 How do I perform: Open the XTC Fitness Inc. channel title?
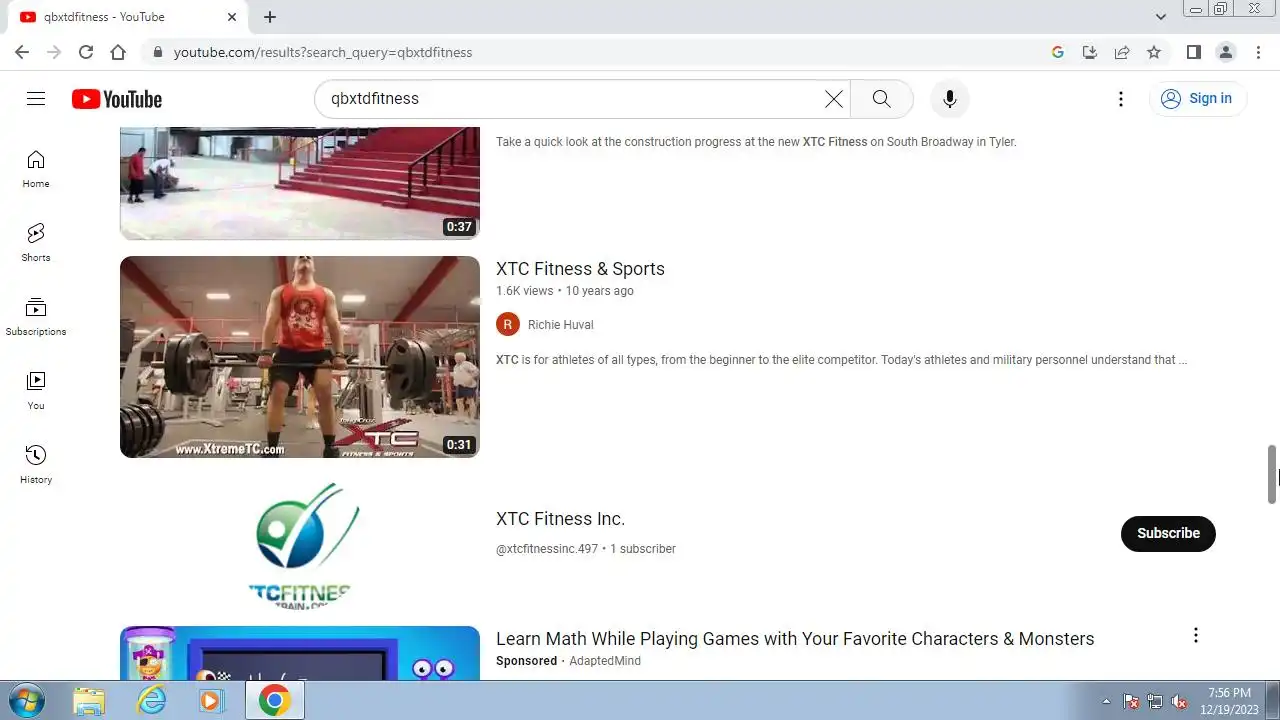pos(560,519)
